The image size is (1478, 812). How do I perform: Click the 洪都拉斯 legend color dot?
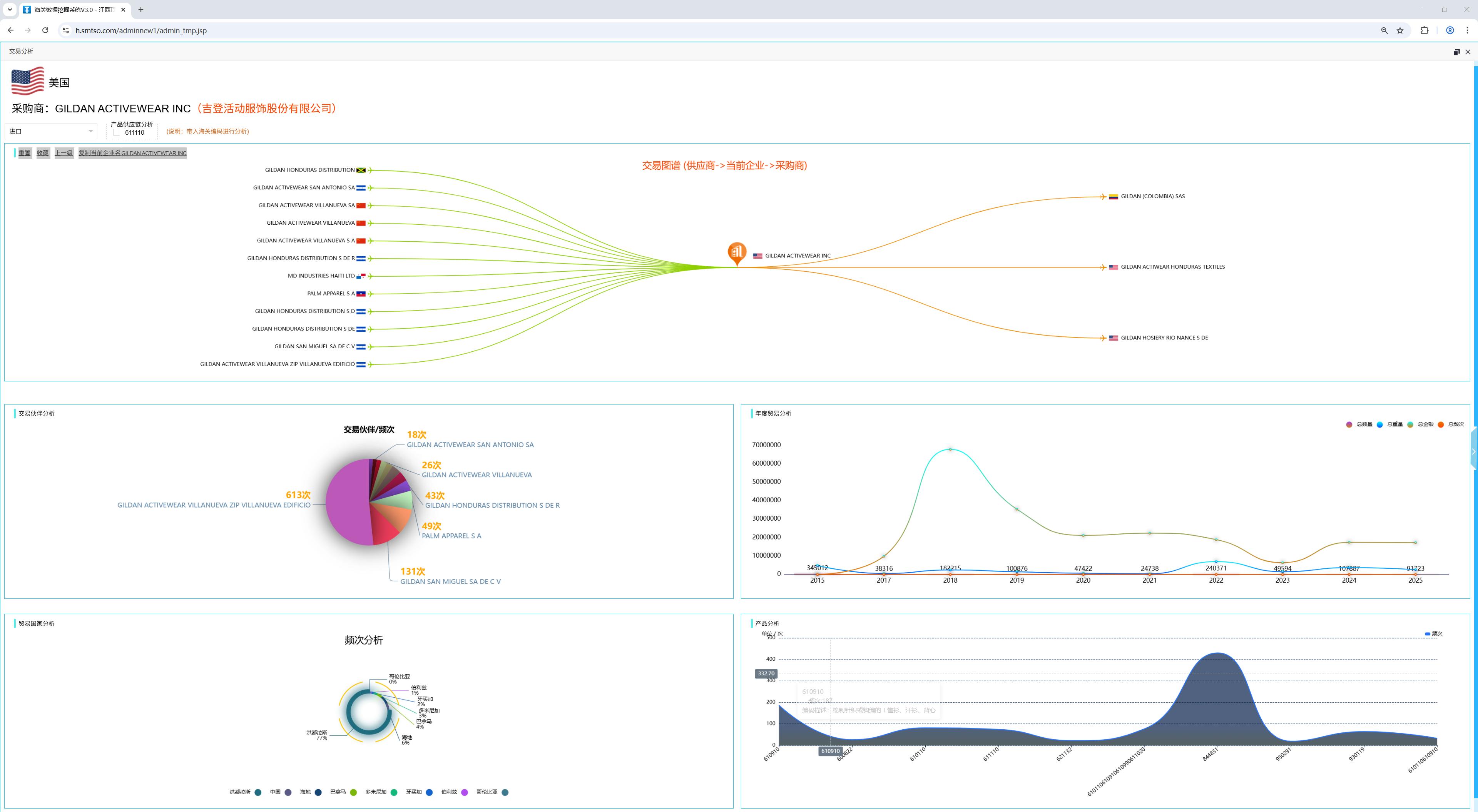[257, 792]
